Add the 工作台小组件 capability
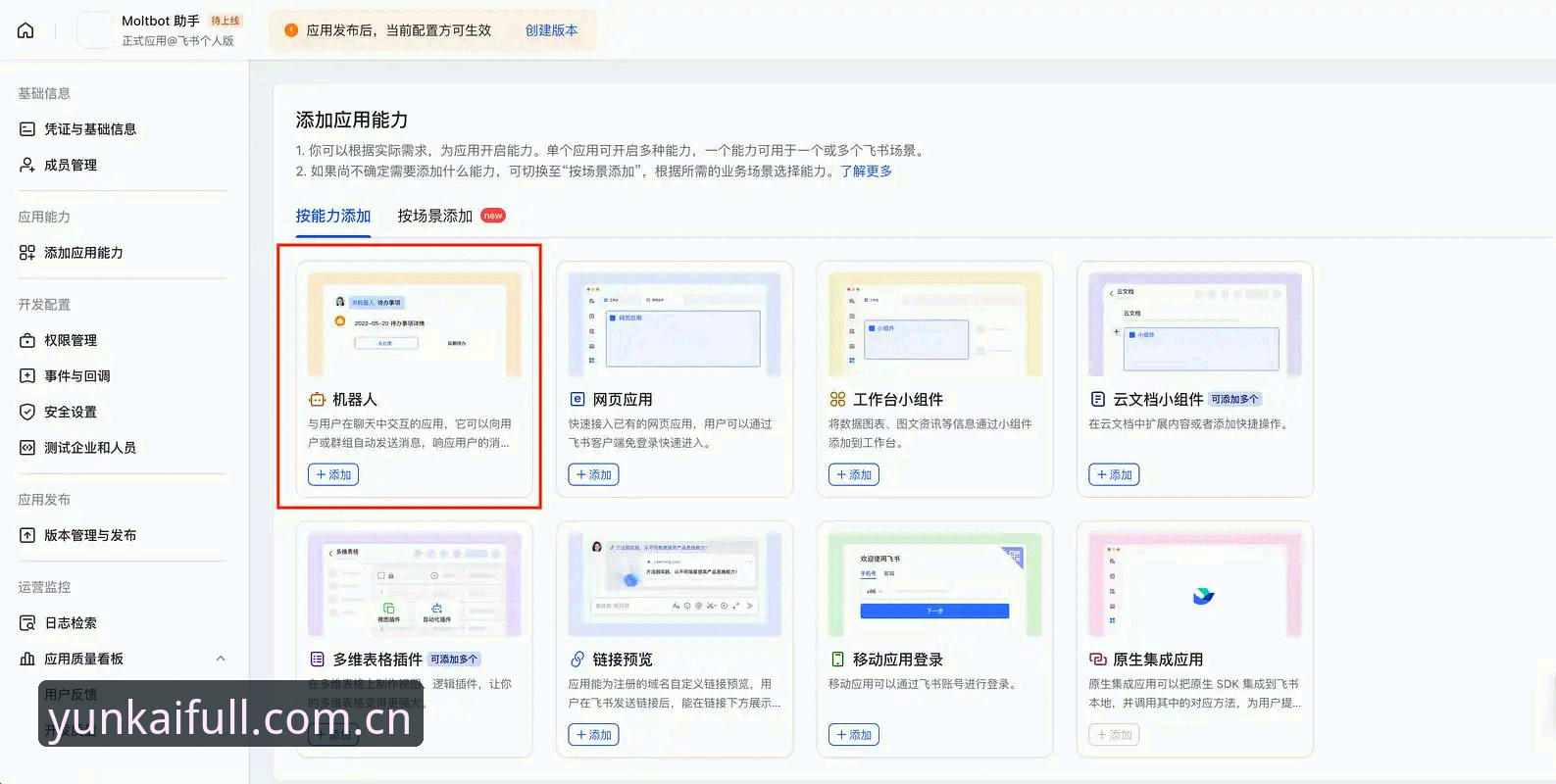1556x784 pixels. coord(854,475)
